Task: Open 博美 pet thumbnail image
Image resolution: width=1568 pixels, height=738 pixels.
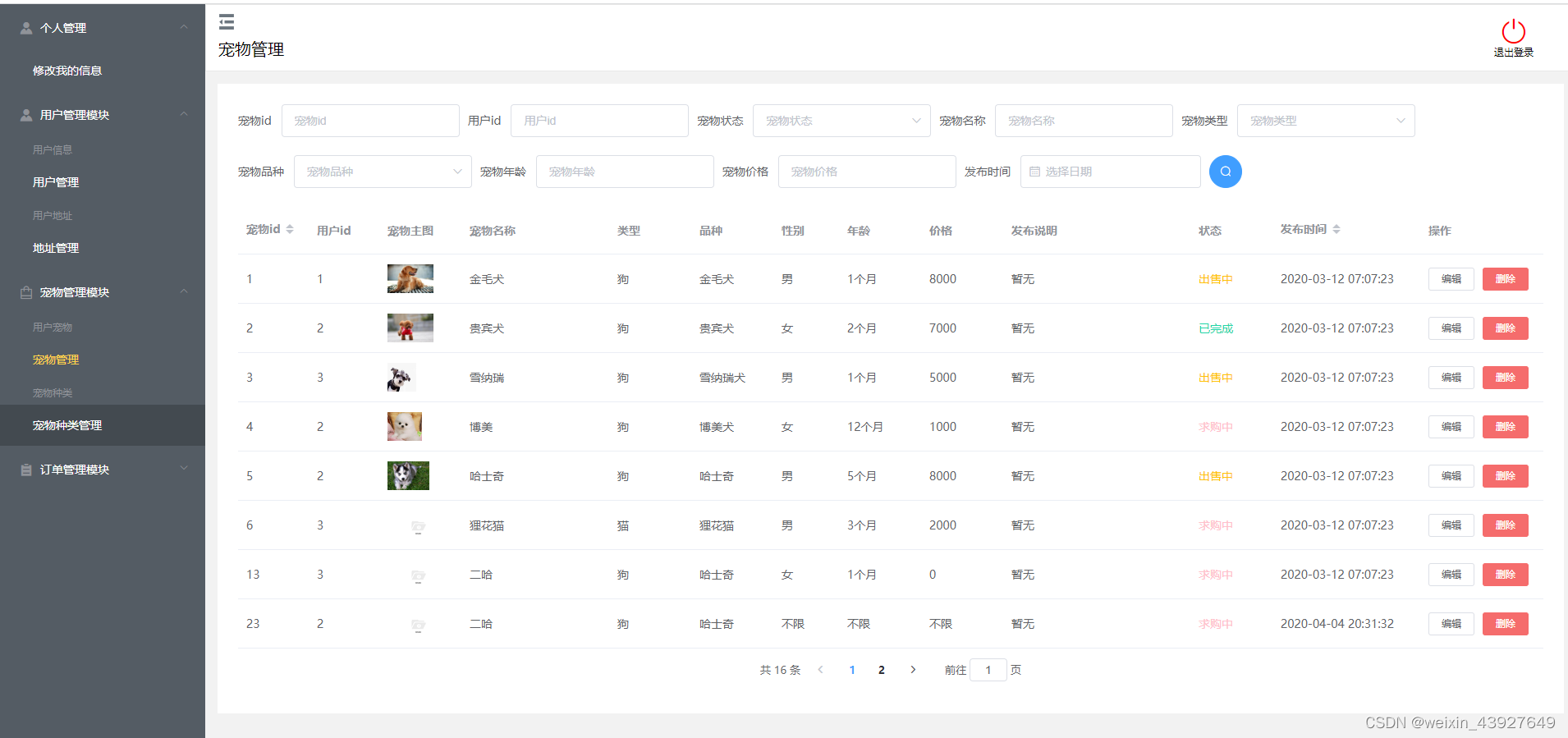Action: click(405, 427)
